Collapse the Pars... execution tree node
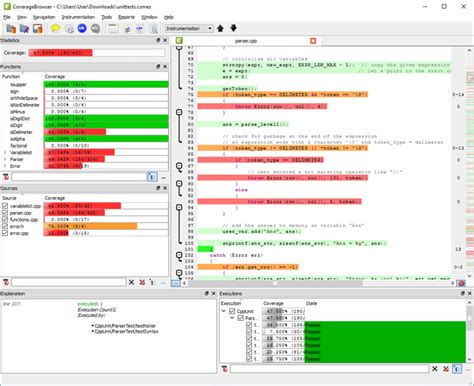474x386 pixels. (232, 318)
